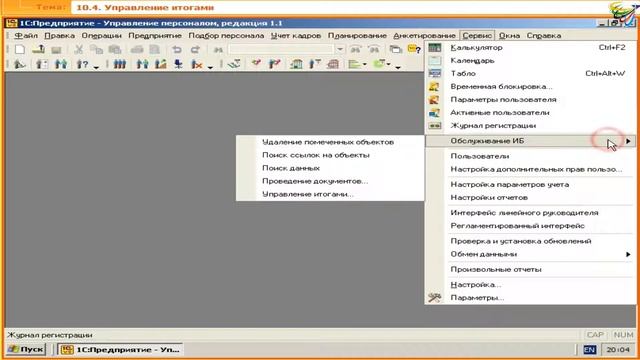This screenshot has width=640, height=360.
Task: Open the search field dropdown arrow in toolbar
Action: [340, 49]
